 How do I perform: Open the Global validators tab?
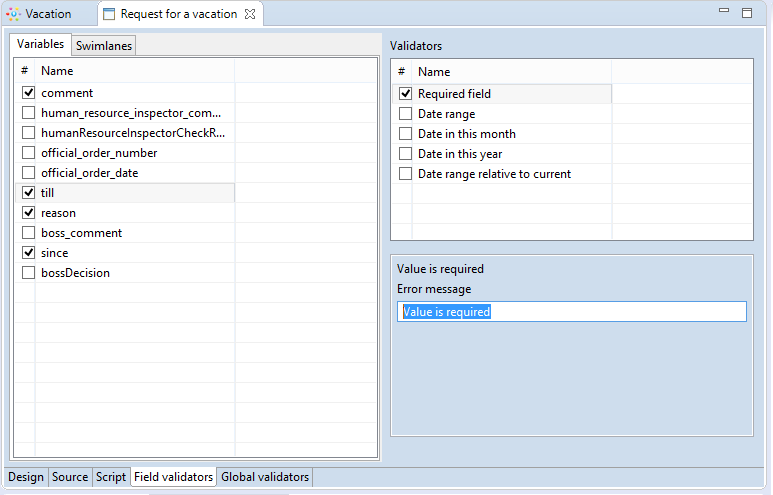point(265,477)
